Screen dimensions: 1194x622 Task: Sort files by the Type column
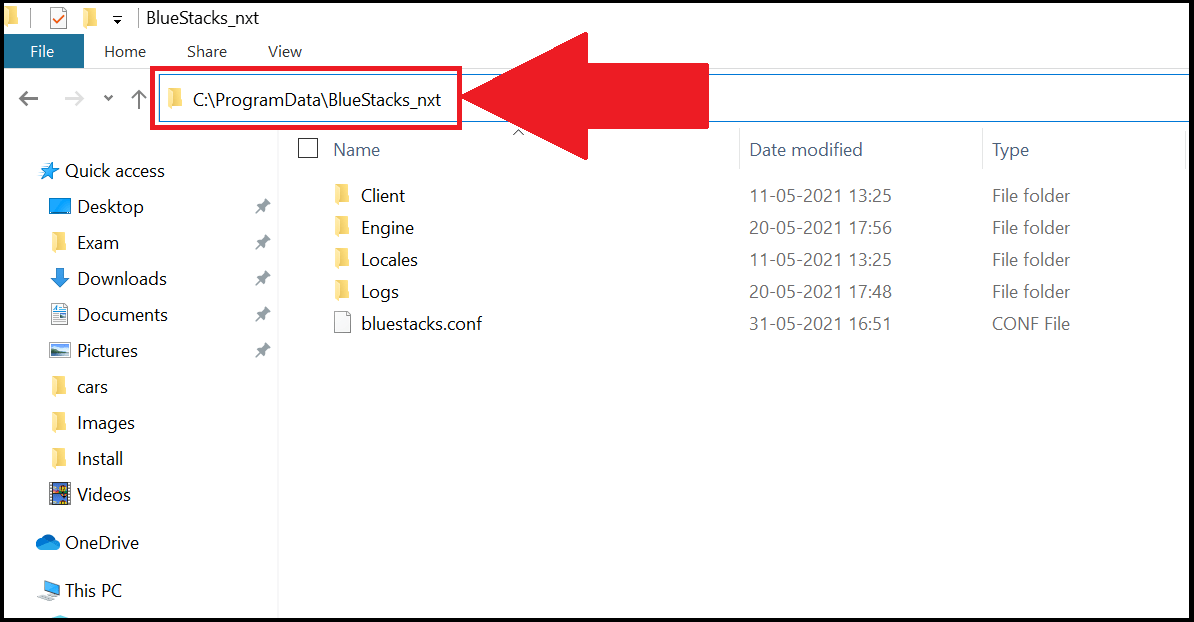(x=1010, y=149)
